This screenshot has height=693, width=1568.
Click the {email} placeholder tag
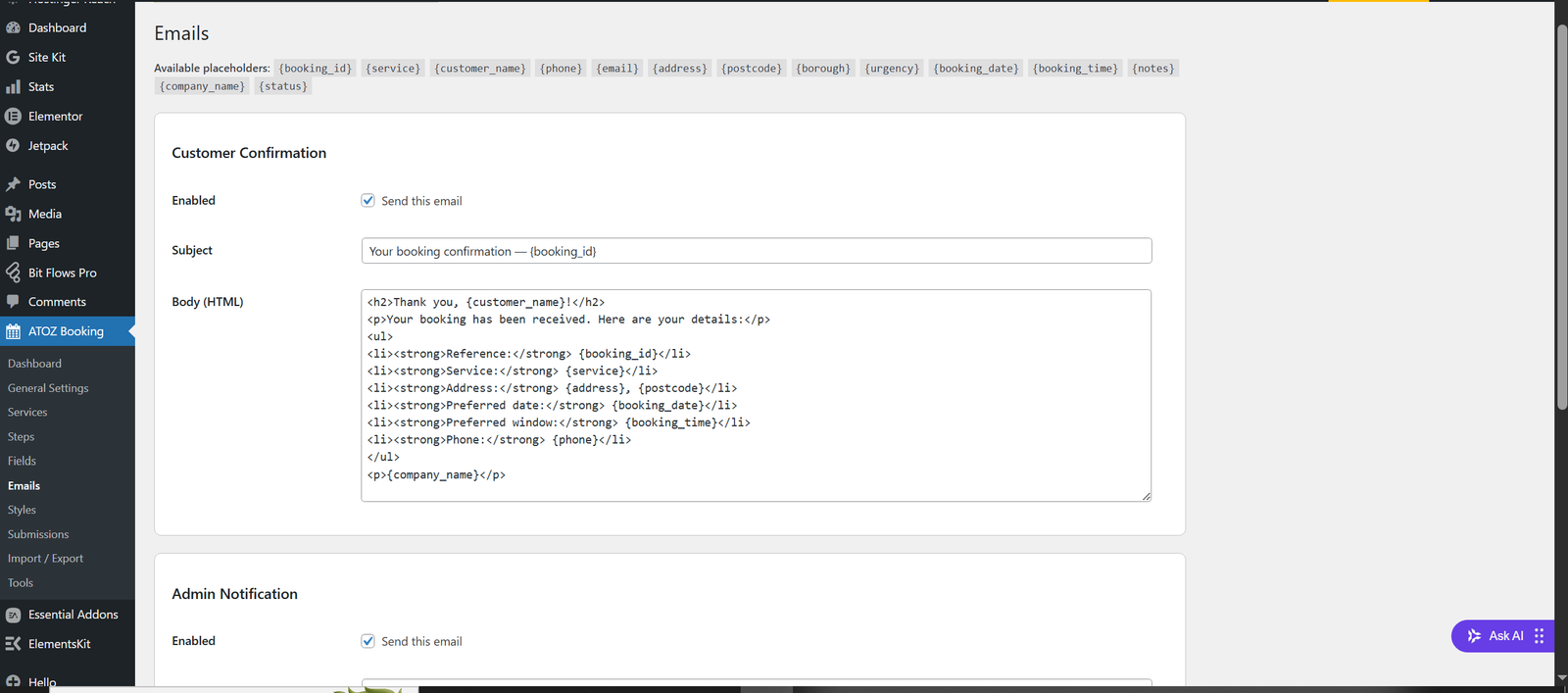point(617,69)
